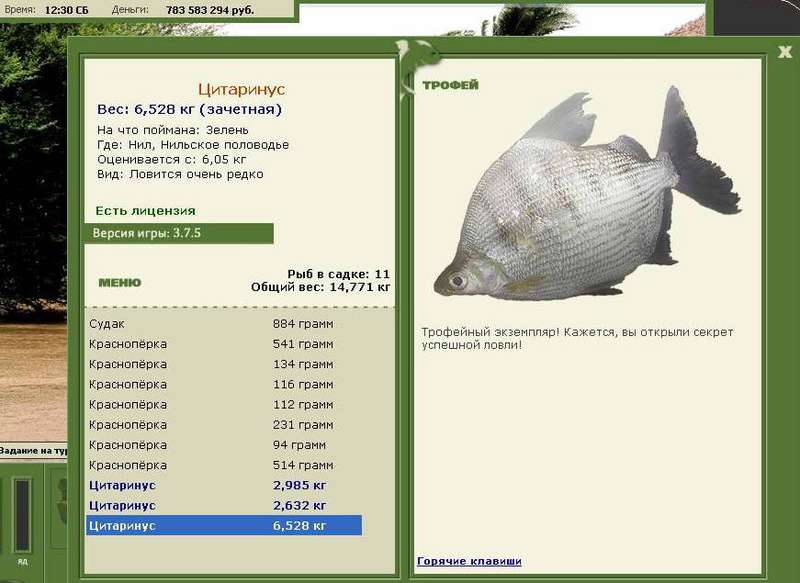Select the Цитаринус 2,632 кг row
This screenshot has width=800, height=583.
pyautogui.click(x=224, y=505)
